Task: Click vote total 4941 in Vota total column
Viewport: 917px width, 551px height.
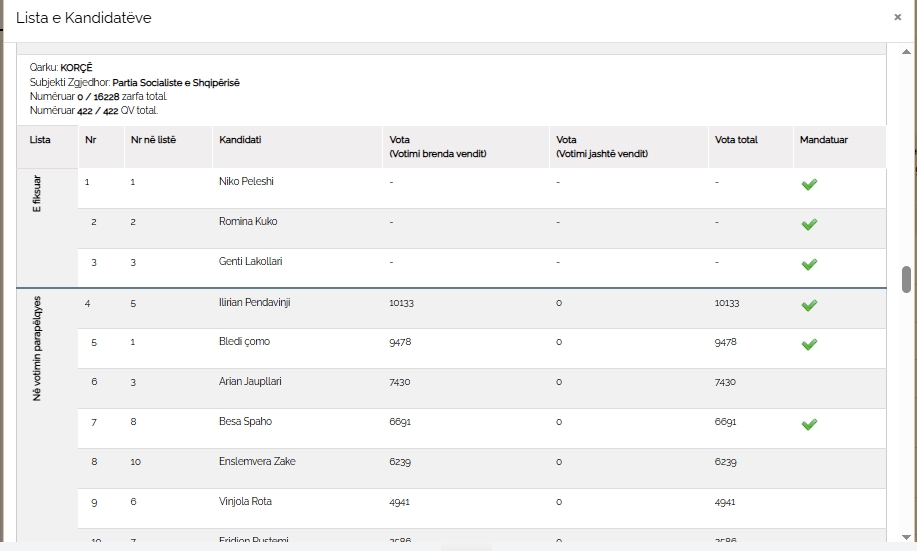Action: (x=725, y=502)
